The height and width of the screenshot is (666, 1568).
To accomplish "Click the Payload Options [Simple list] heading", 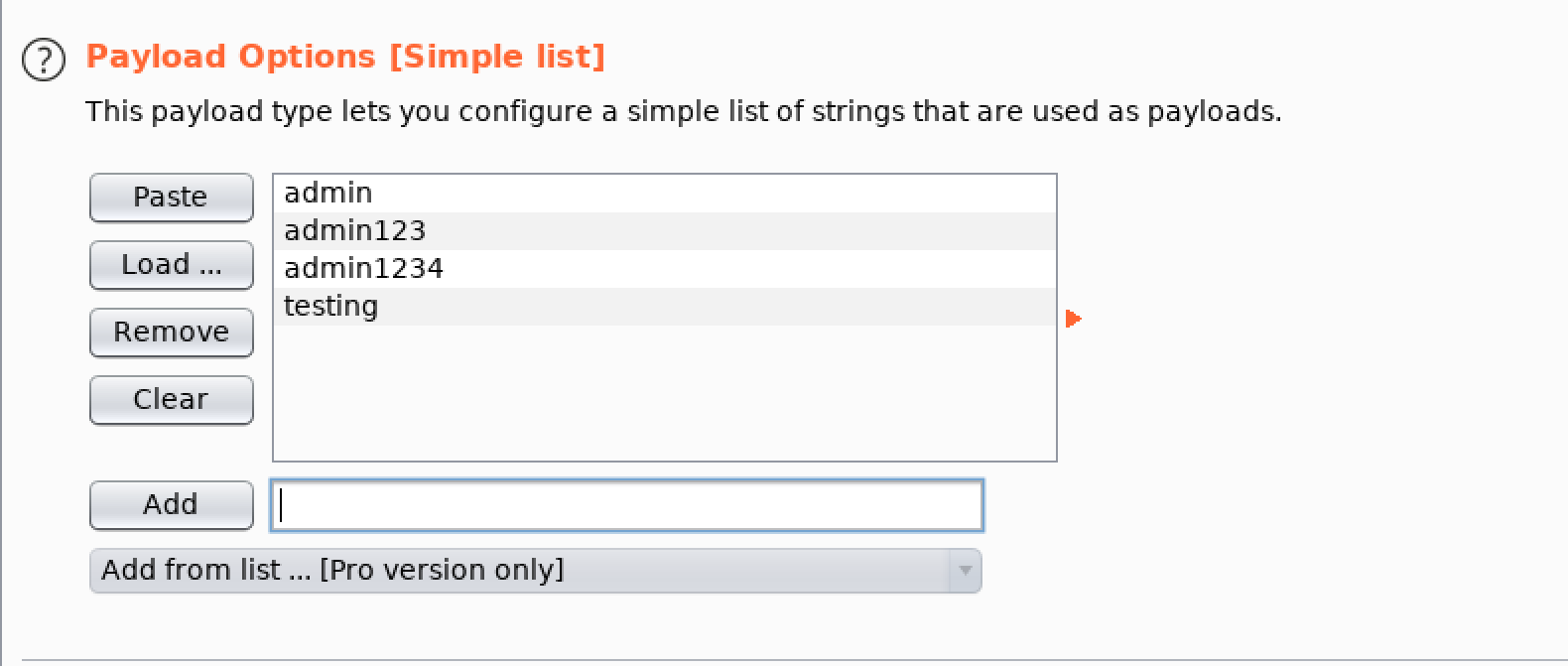I will pos(345,57).
